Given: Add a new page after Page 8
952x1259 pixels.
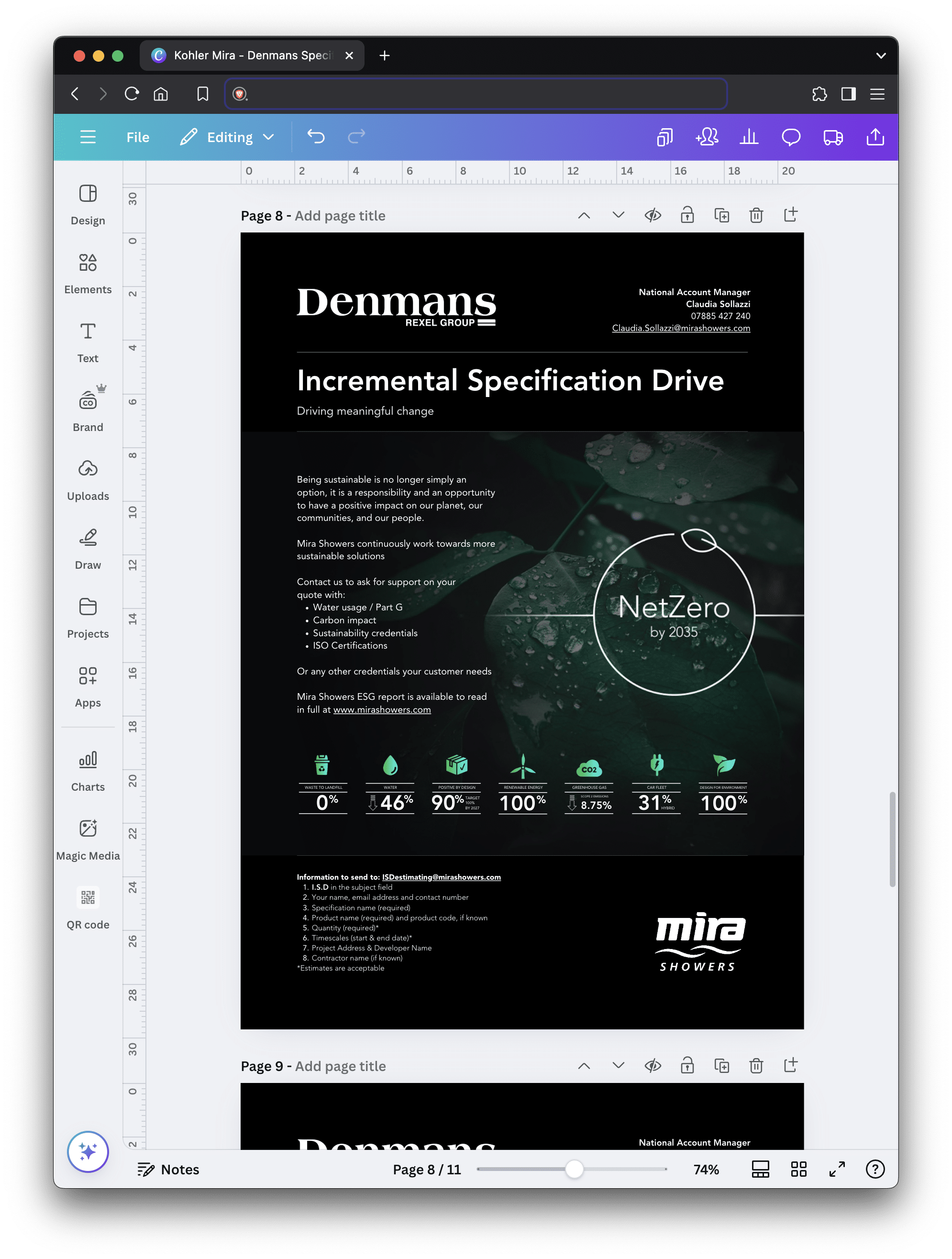Looking at the screenshot, I should pyautogui.click(x=790, y=215).
